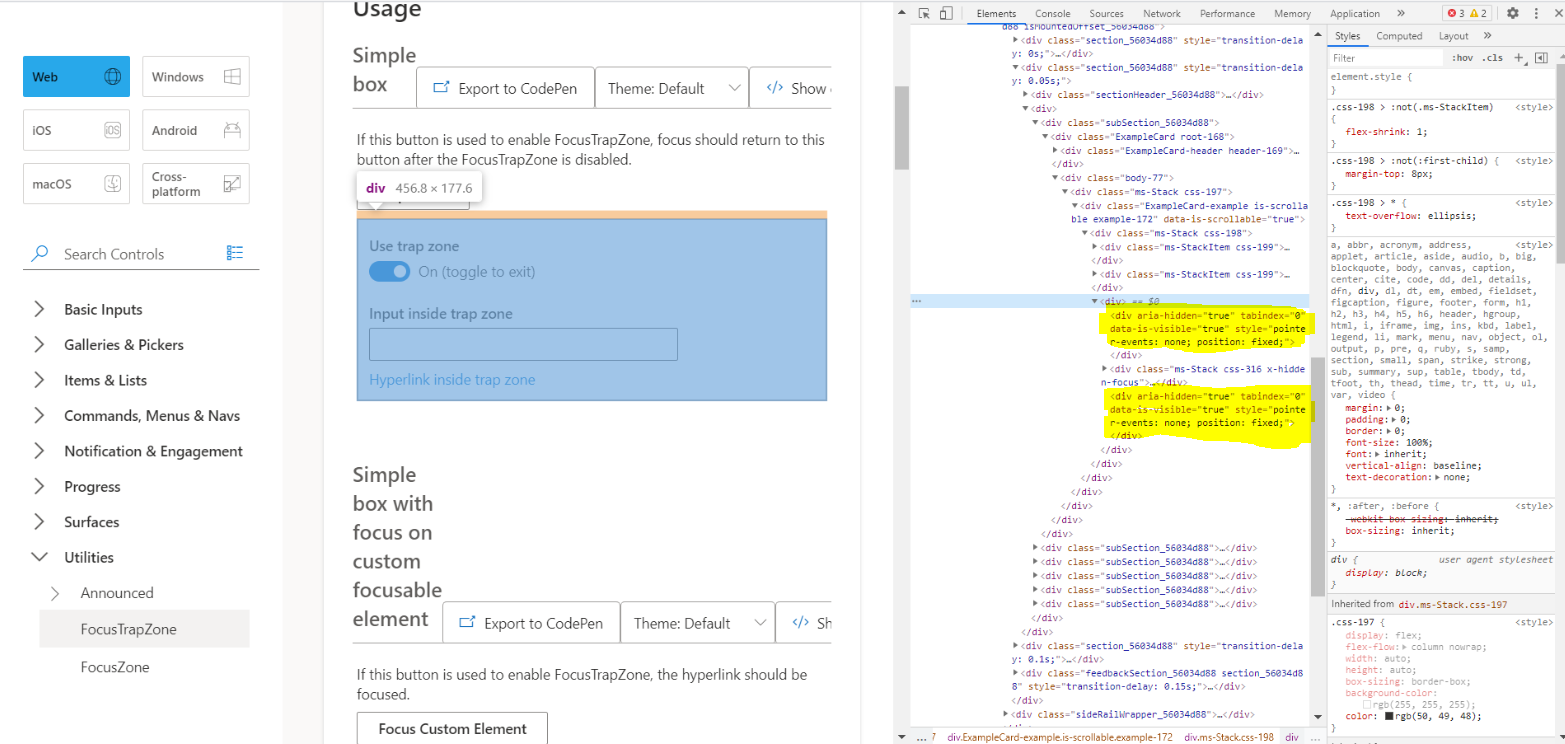Select the iOS platform tile

point(76,130)
